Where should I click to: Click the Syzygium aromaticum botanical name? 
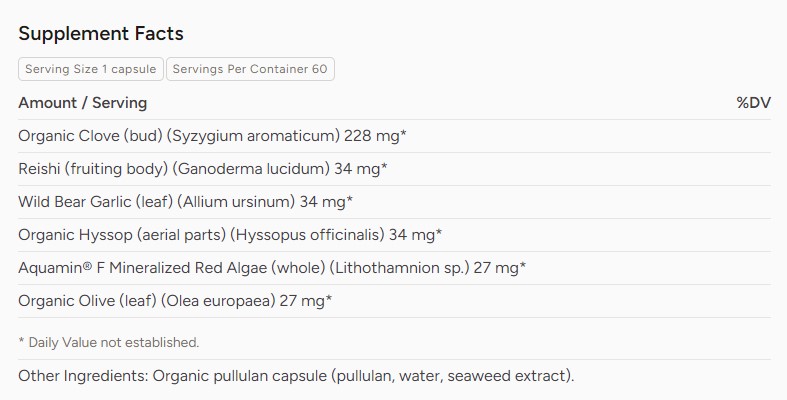pos(253,136)
